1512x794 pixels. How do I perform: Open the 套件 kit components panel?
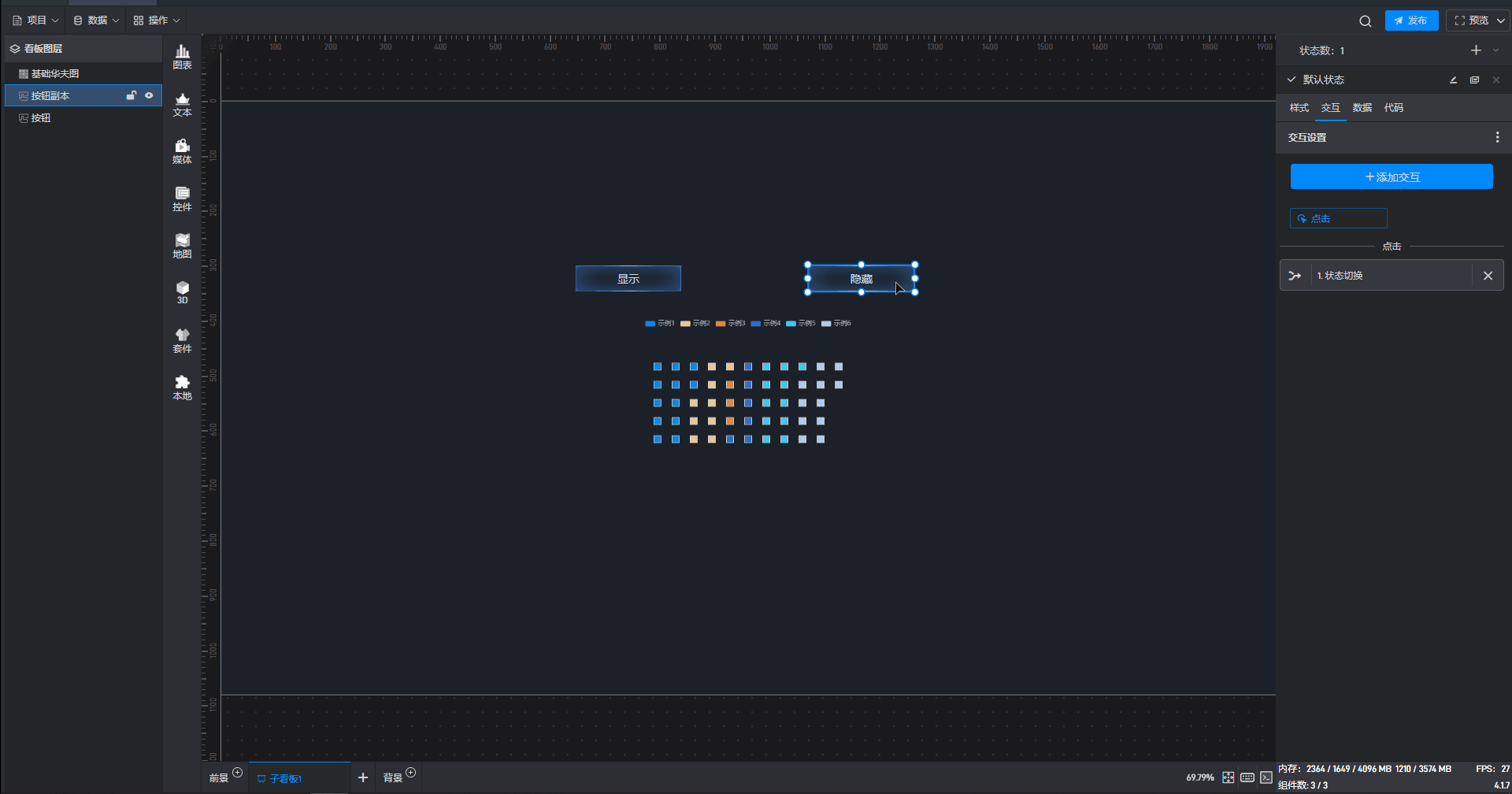point(182,340)
